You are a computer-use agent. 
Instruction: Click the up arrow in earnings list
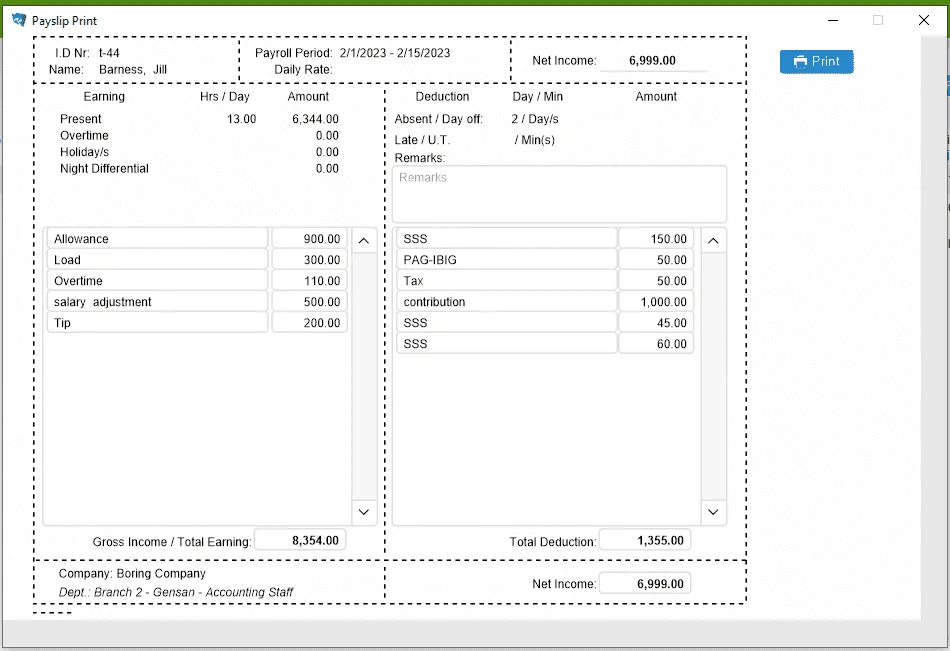tap(364, 241)
